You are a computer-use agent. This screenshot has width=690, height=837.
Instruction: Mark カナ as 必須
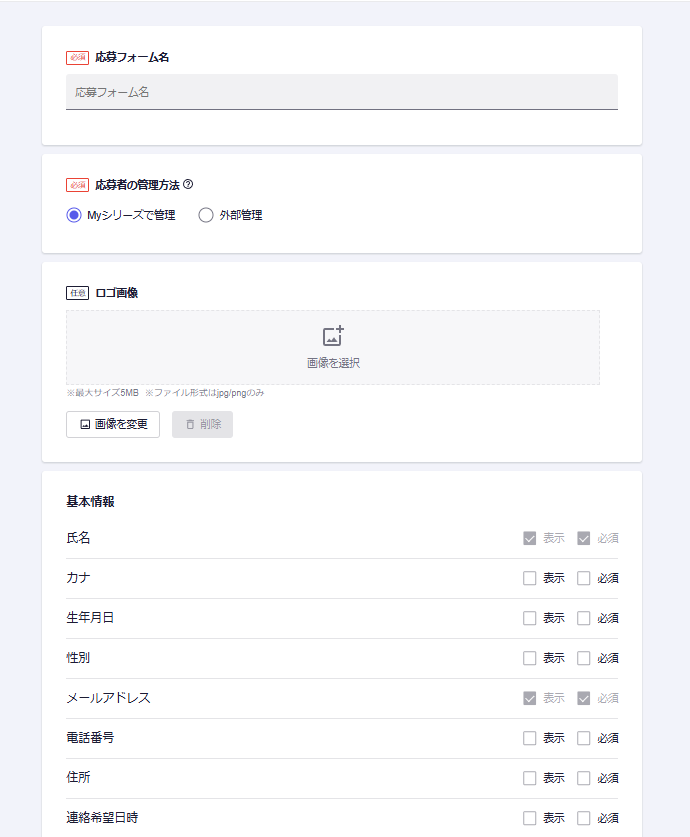[x=584, y=578]
